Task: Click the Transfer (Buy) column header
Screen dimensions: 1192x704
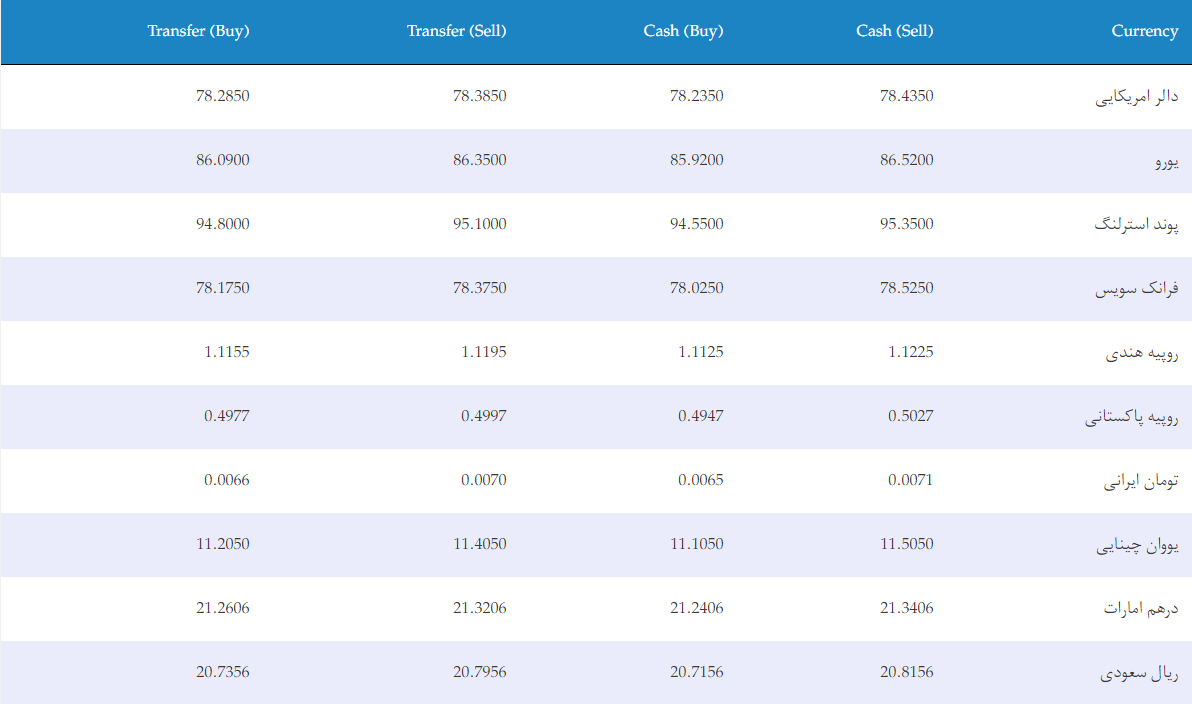Action: [198, 31]
